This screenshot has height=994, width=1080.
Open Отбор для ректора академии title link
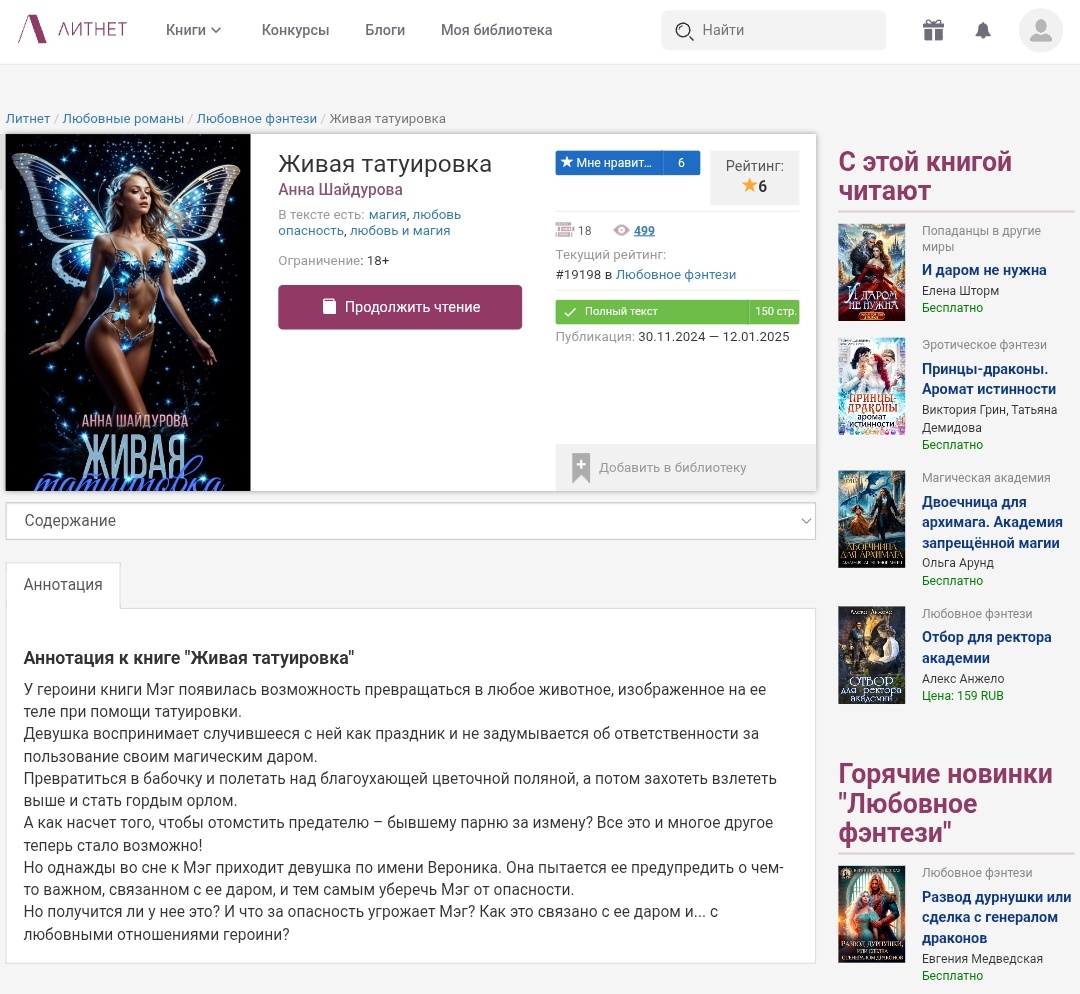[x=987, y=648]
